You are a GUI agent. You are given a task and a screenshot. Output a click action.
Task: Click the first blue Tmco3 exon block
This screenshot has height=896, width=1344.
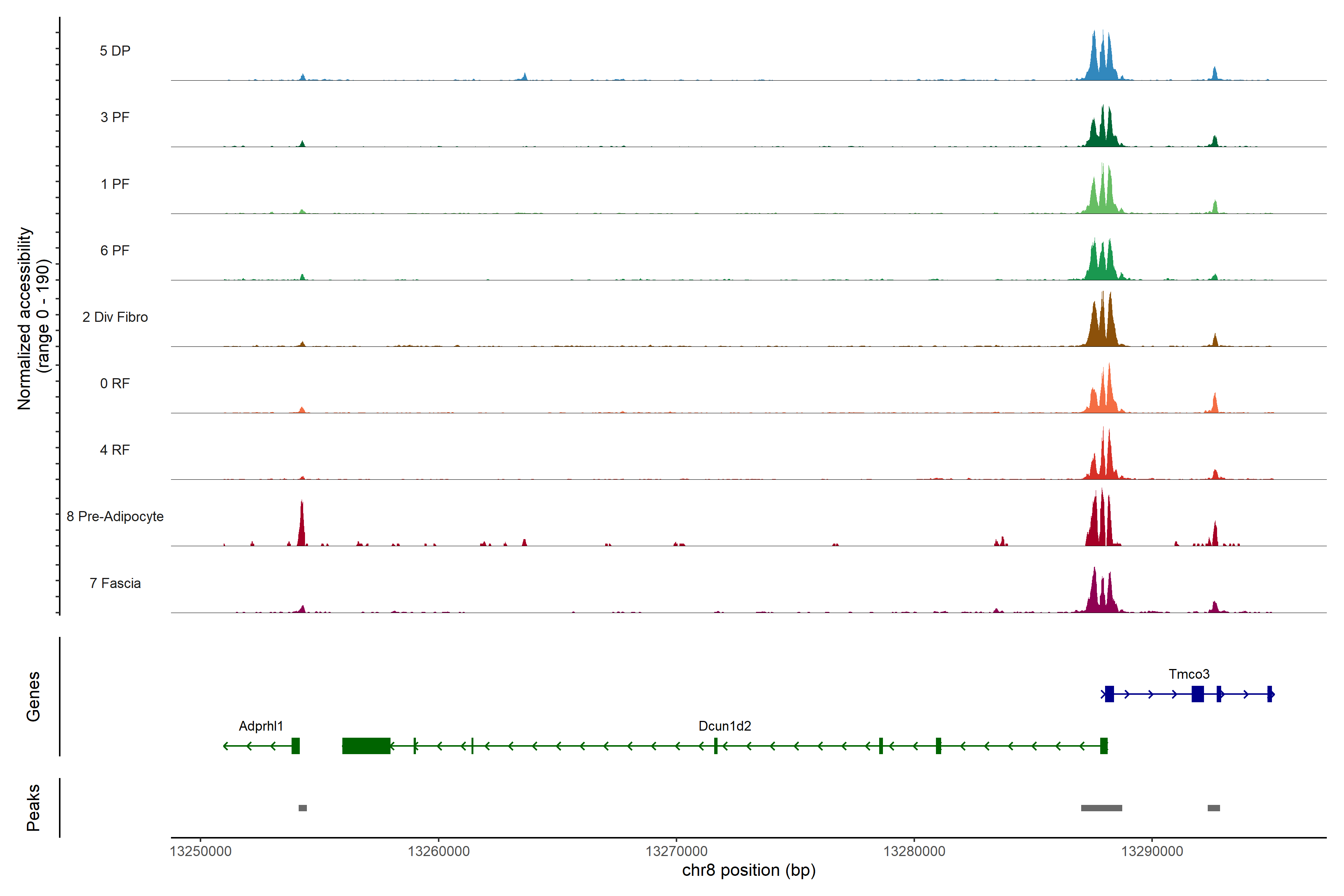click(x=1109, y=694)
